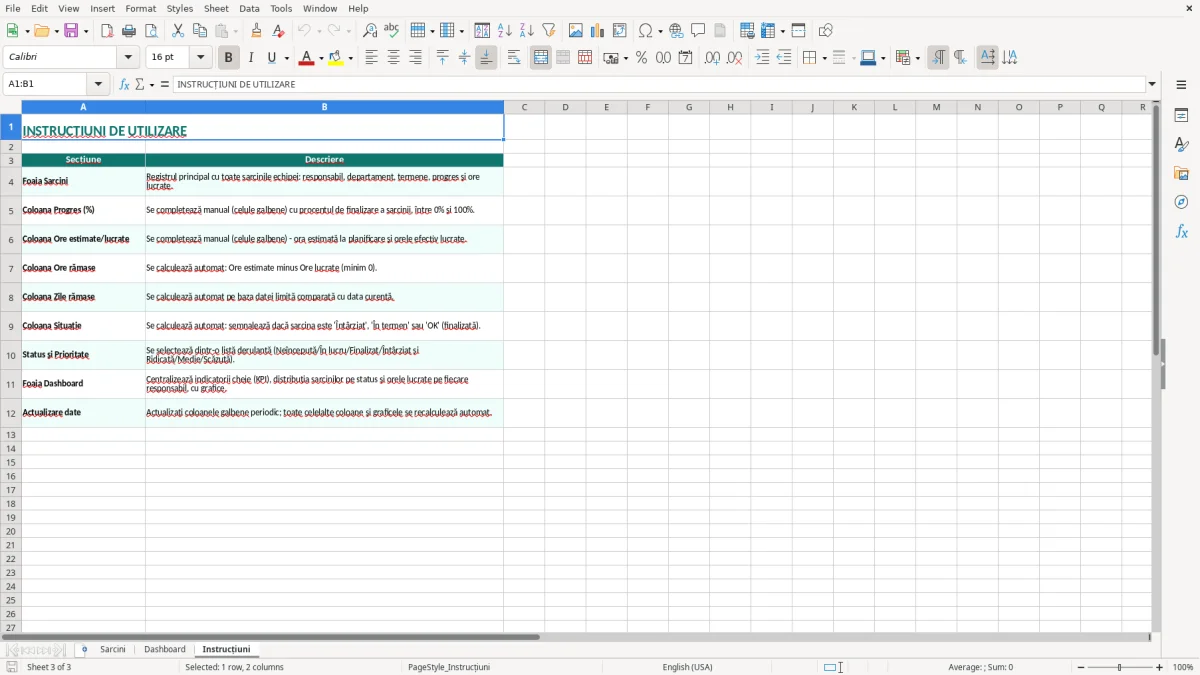Click Export as PDF icon

107,31
